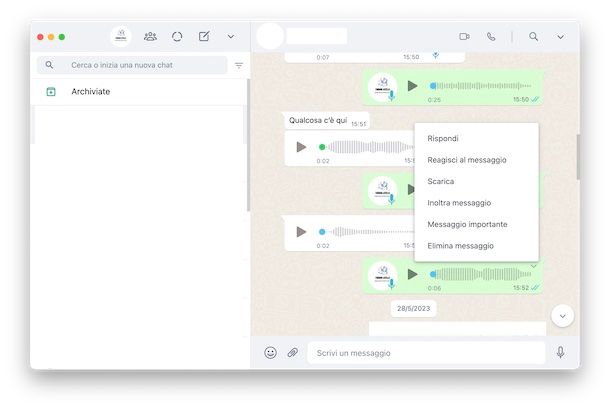This screenshot has width=610, height=409.
Task: Play the 0:25 sent voice message
Action: coord(412,86)
